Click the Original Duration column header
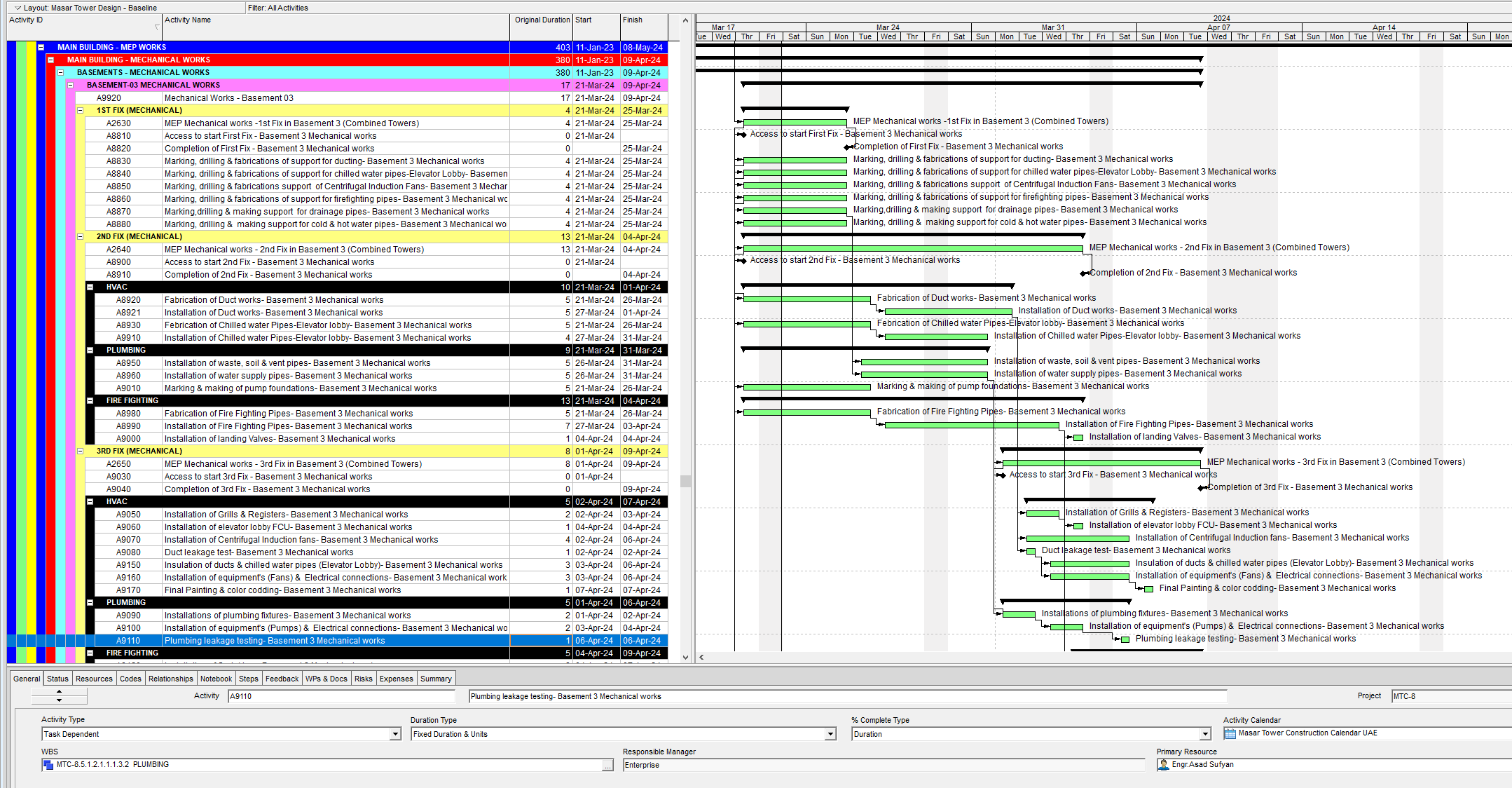The width and height of the screenshot is (1512, 788). [x=542, y=20]
